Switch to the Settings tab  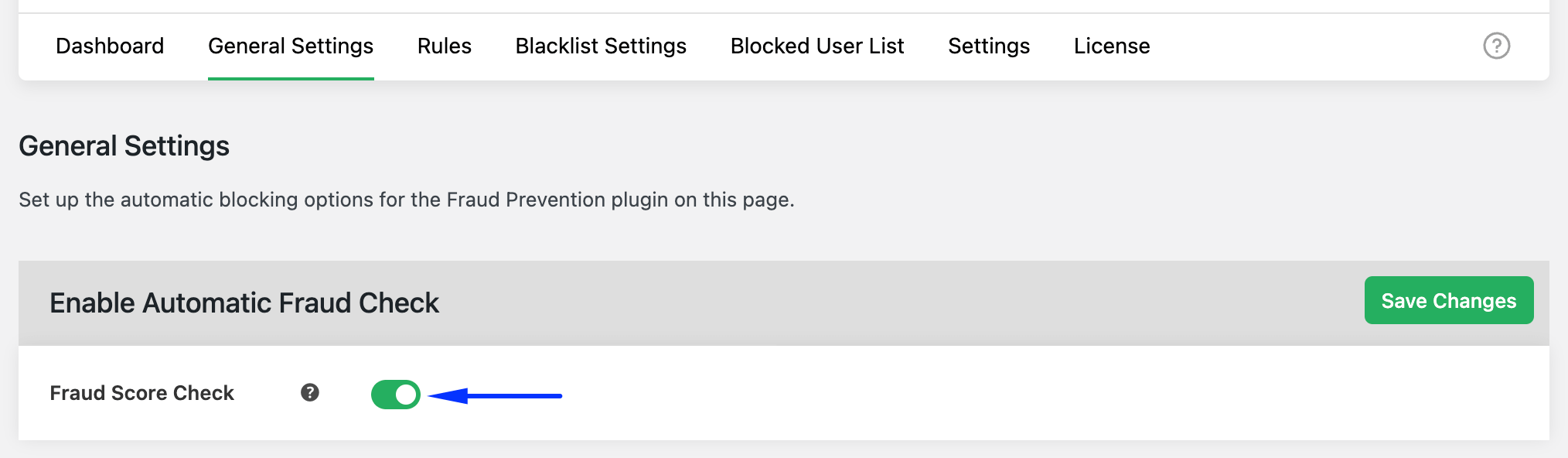pyautogui.click(x=989, y=46)
